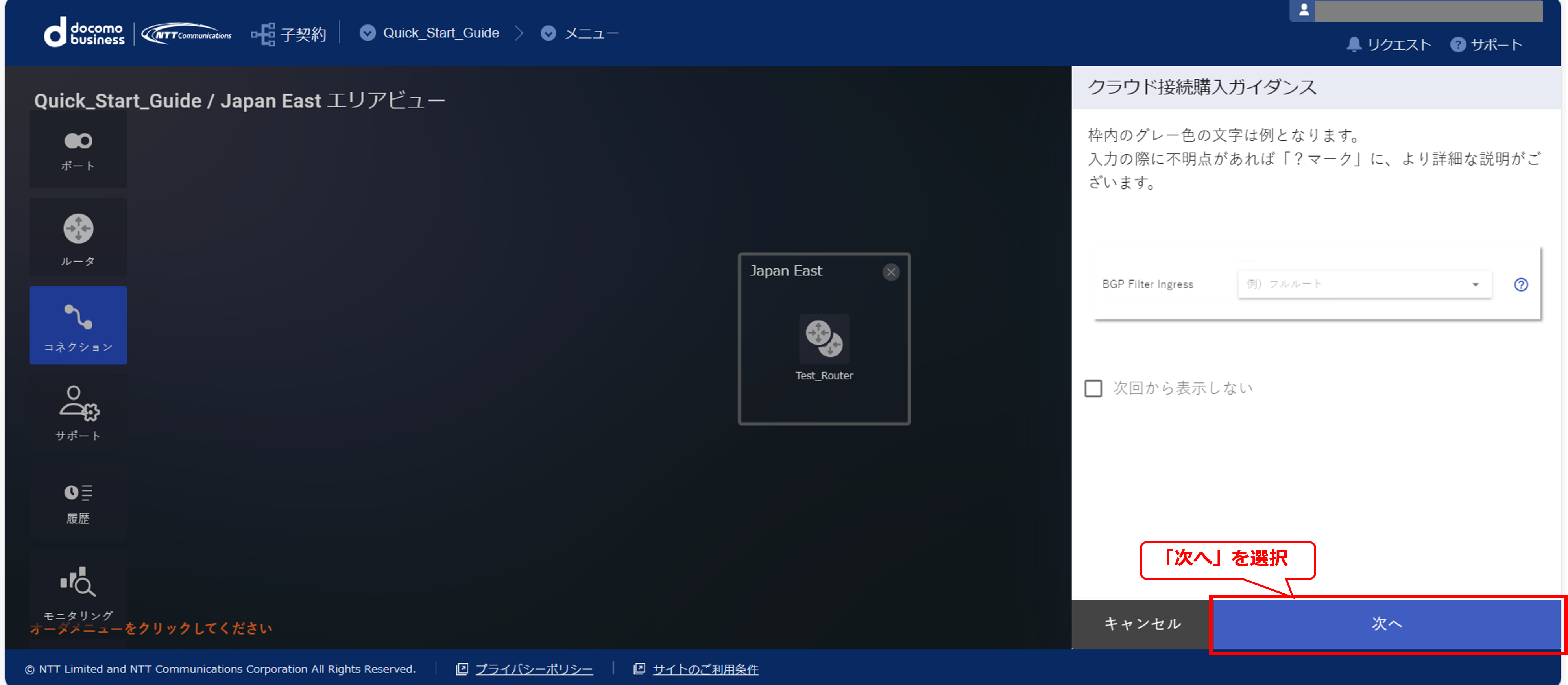The height and width of the screenshot is (685, 1568).
Task: Select the コネクション sidebar item
Action: point(78,325)
